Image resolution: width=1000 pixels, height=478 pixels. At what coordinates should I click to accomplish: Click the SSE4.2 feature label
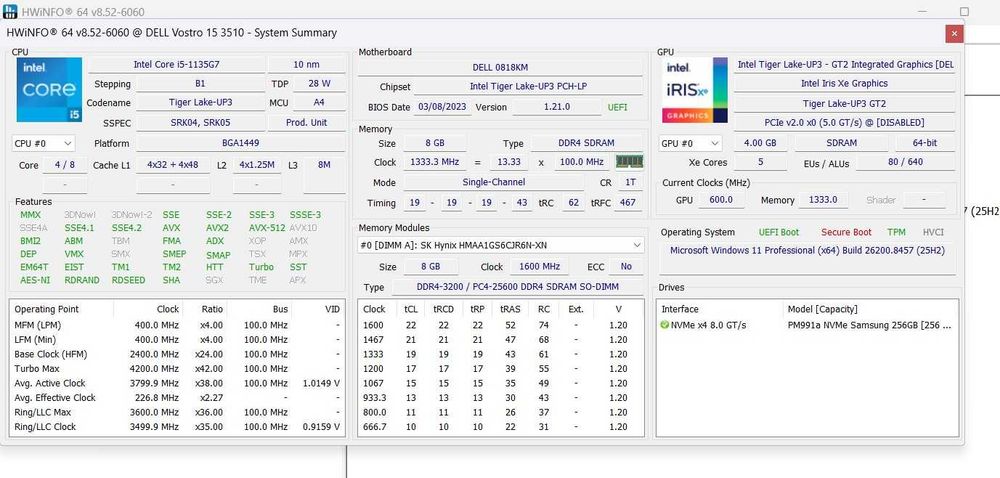point(127,228)
